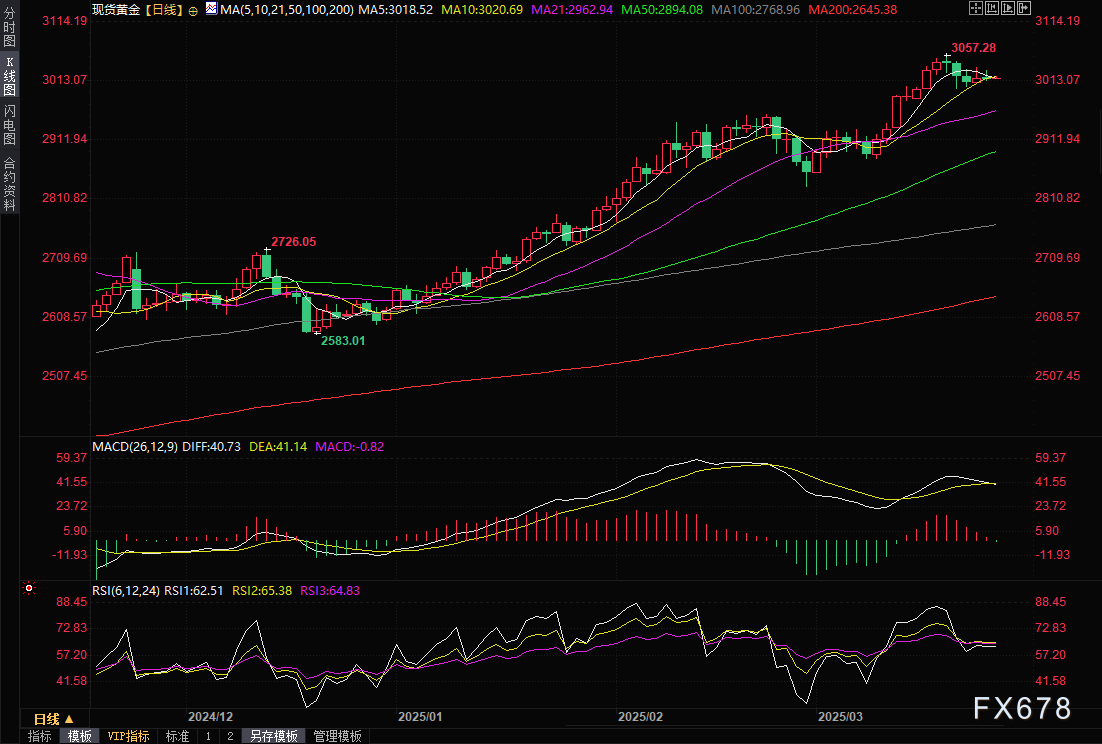Open the 闪电图 side tab

[x=9, y=123]
